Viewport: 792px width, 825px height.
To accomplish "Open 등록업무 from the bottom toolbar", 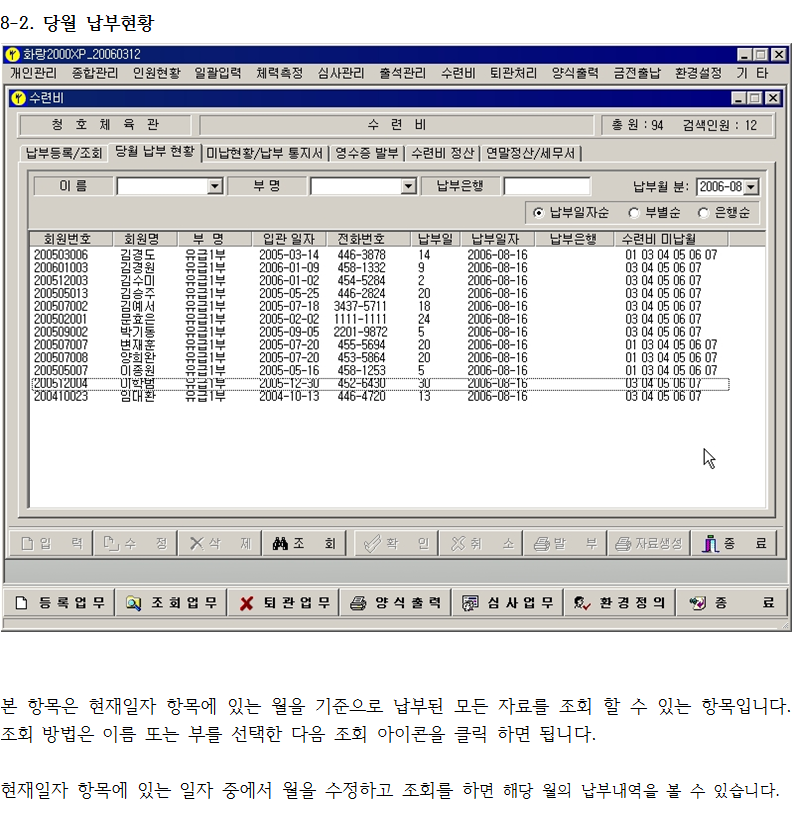I will pos(58,603).
